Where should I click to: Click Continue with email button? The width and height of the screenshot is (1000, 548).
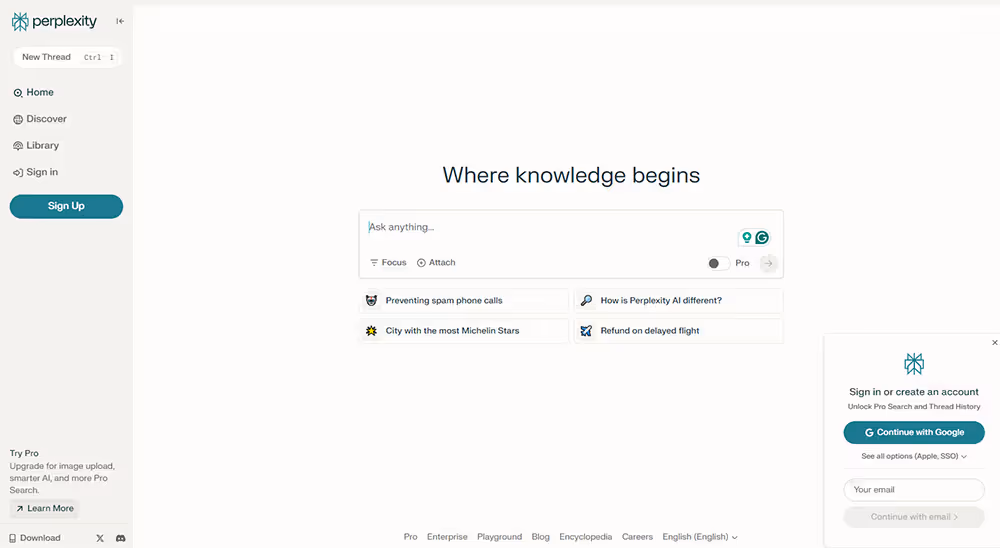(914, 517)
